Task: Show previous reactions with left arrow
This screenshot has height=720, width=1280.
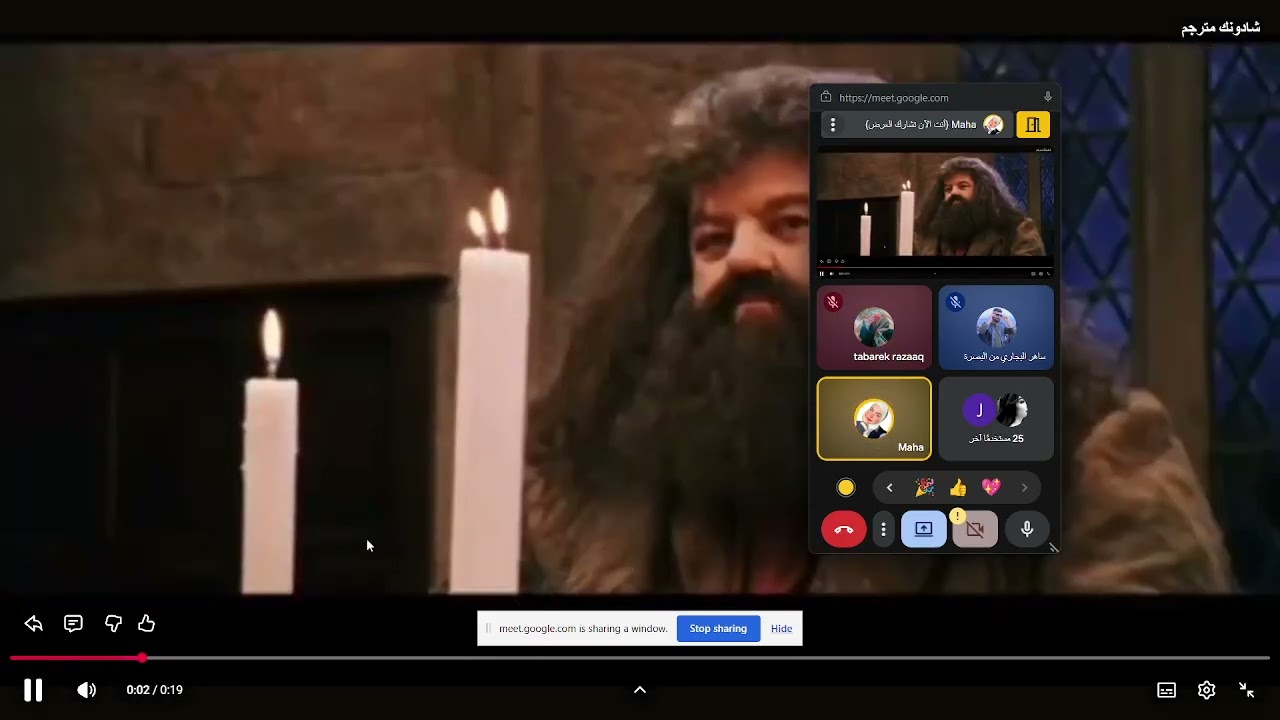Action: (x=889, y=488)
